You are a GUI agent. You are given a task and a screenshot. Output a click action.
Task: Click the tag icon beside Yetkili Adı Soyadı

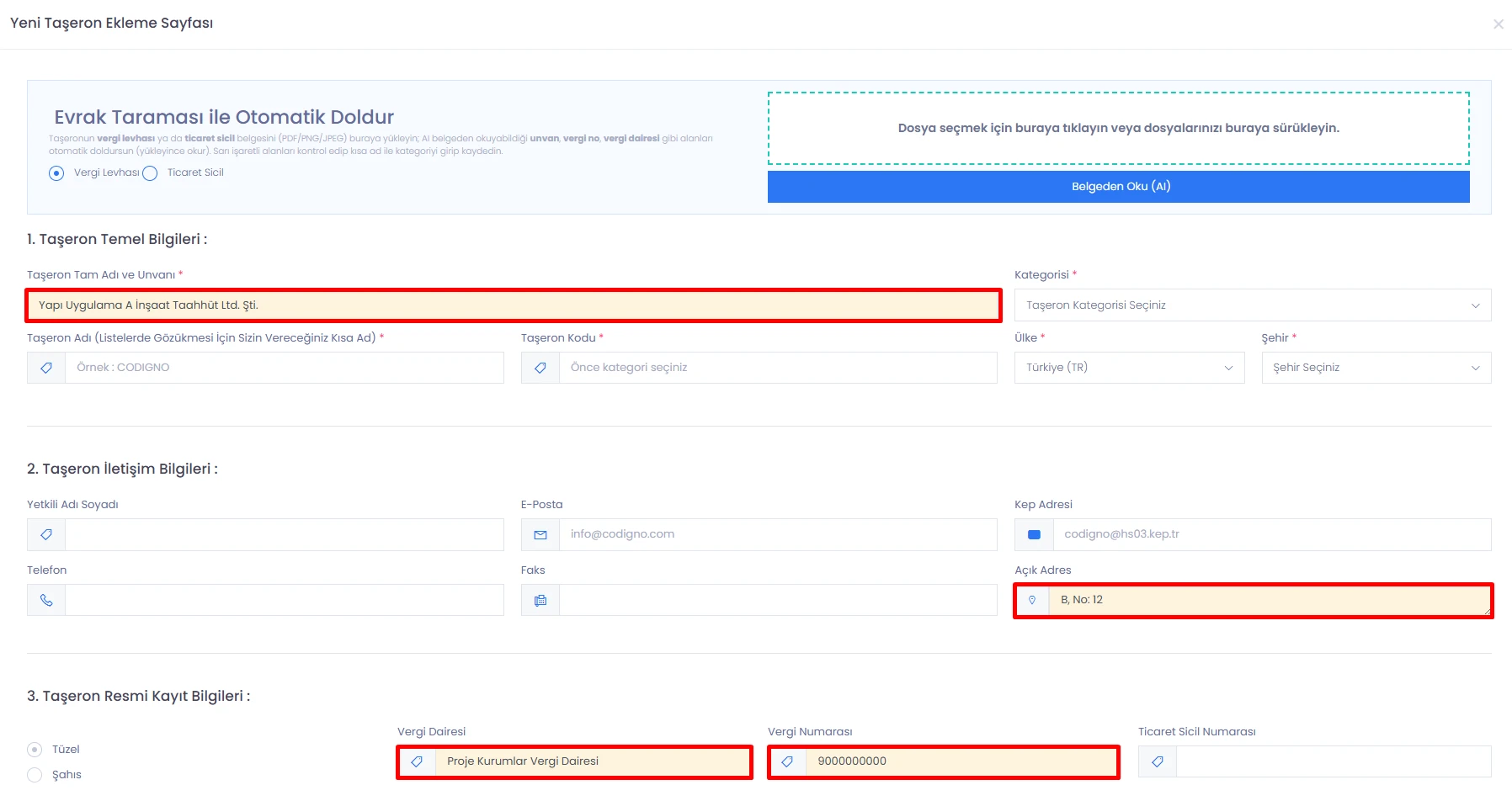tap(46, 534)
